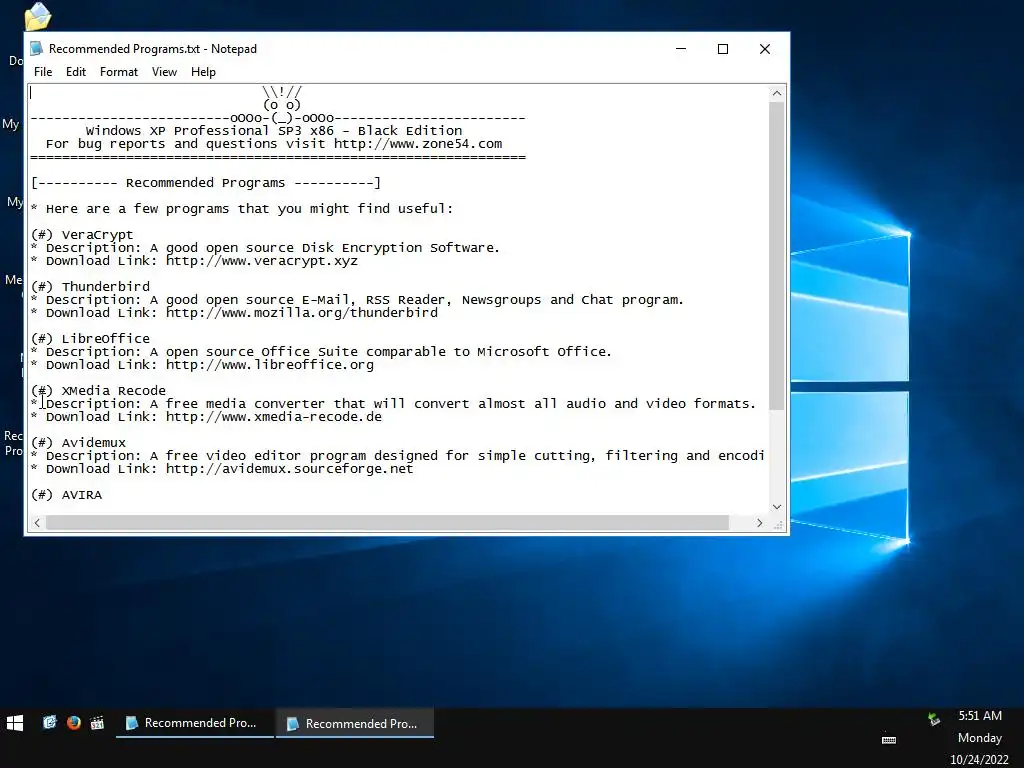Minimize the Notepad window
1024x768 pixels.
pyautogui.click(x=681, y=49)
